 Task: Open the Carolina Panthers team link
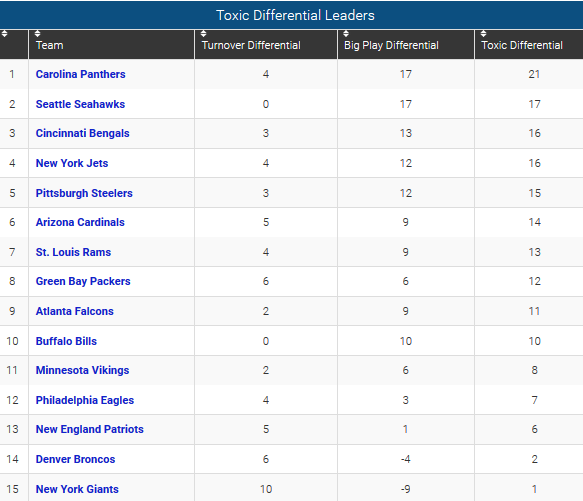coord(80,74)
